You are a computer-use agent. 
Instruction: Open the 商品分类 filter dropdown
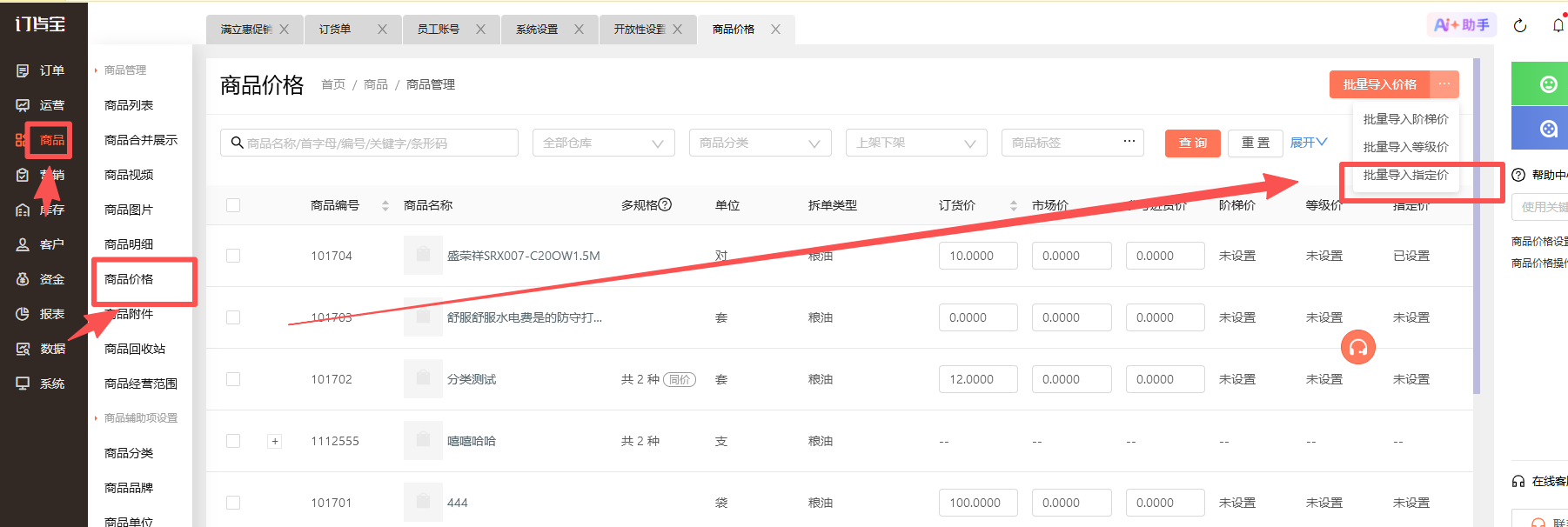(760, 143)
